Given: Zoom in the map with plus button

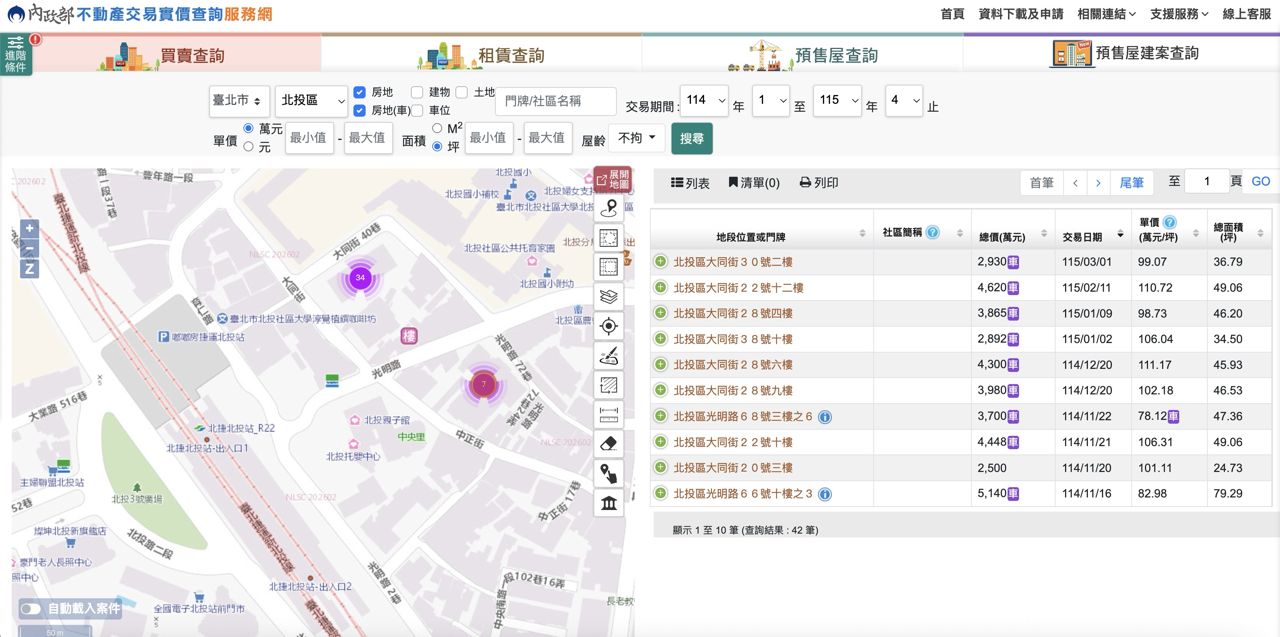Looking at the screenshot, I should 29,228.
